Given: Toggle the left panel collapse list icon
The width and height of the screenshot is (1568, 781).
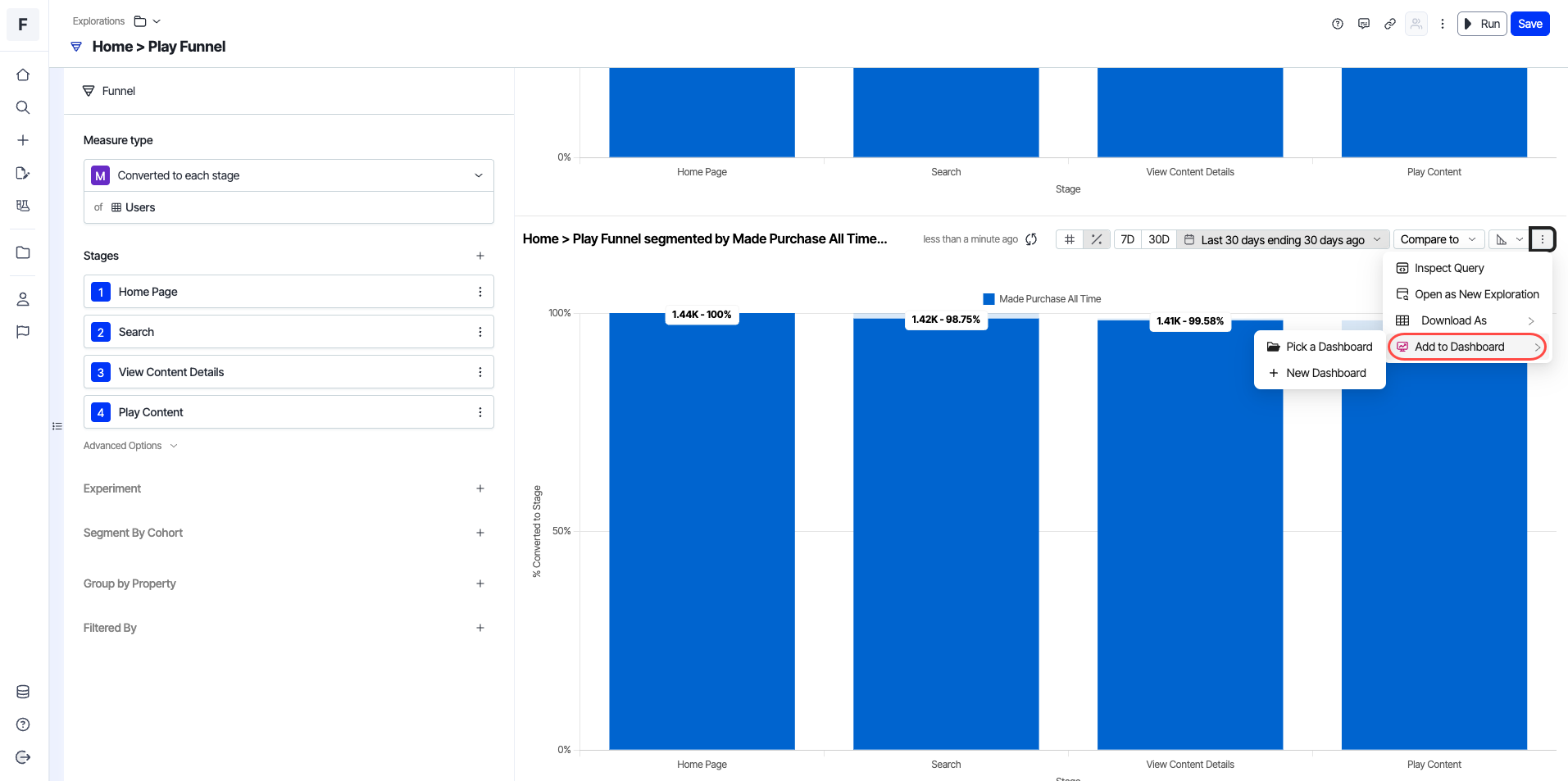Looking at the screenshot, I should [57, 426].
